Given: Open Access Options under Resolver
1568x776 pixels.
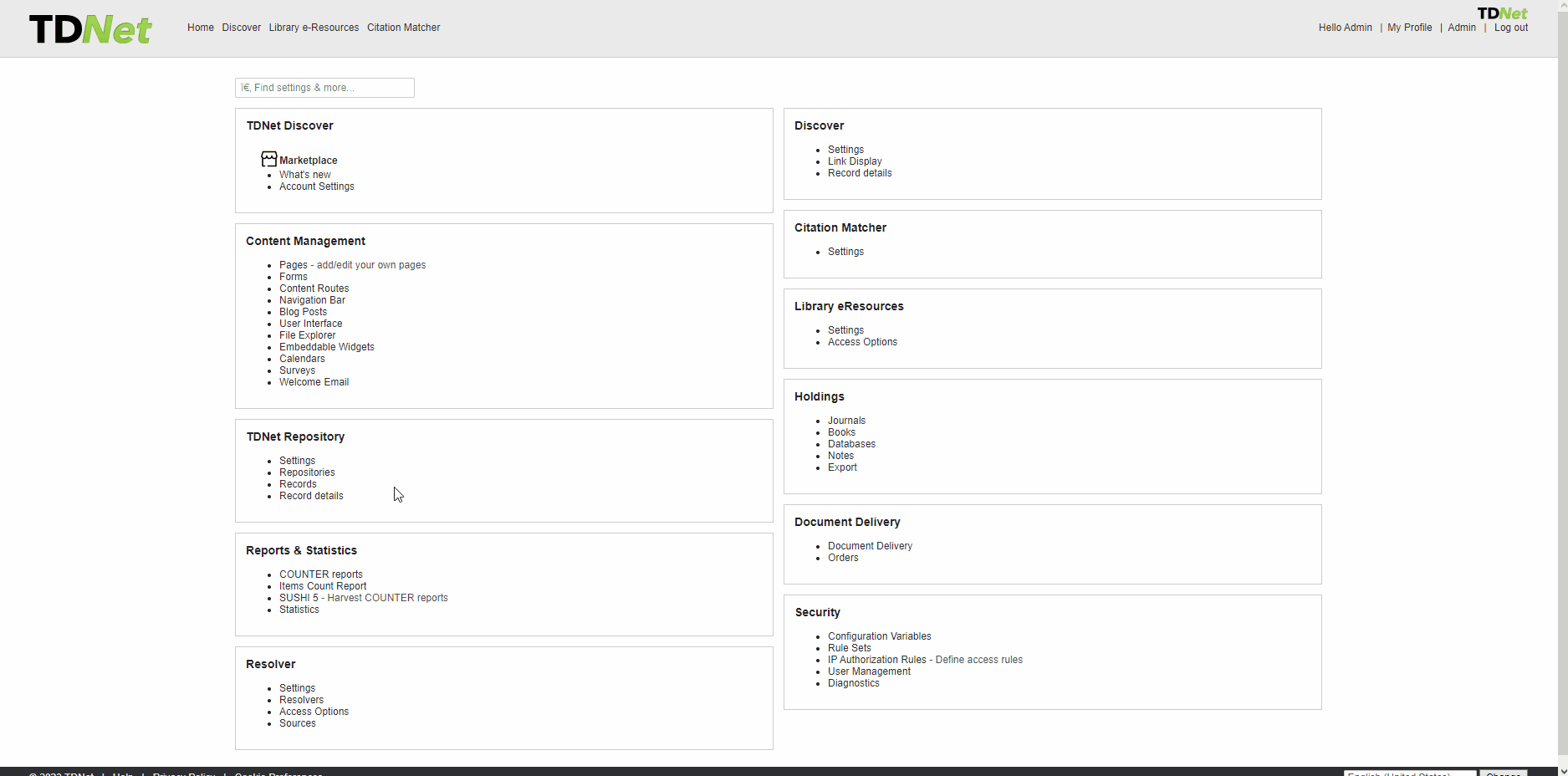Looking at the screenshot, I should [314, 712].
